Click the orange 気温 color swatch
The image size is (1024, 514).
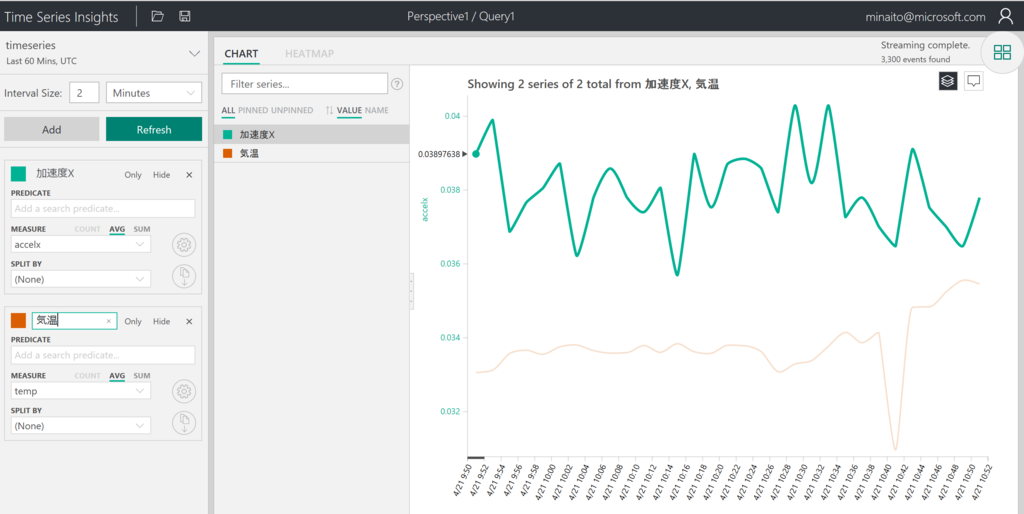(18, 321)
